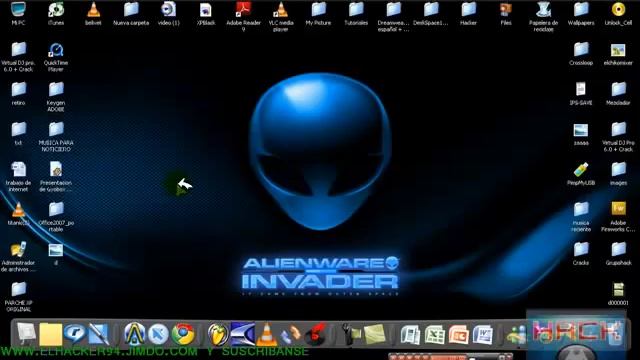
Task: Open the Grupohack folder
Action: [x=618, y=250]
